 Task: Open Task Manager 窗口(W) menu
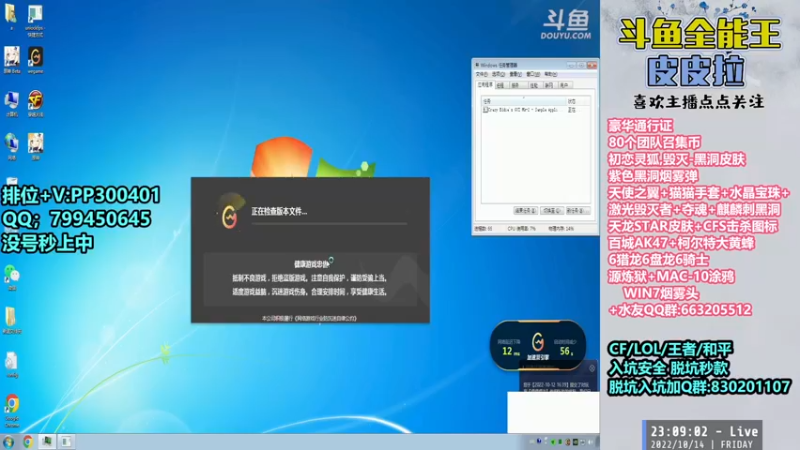(x=533, y=74)
